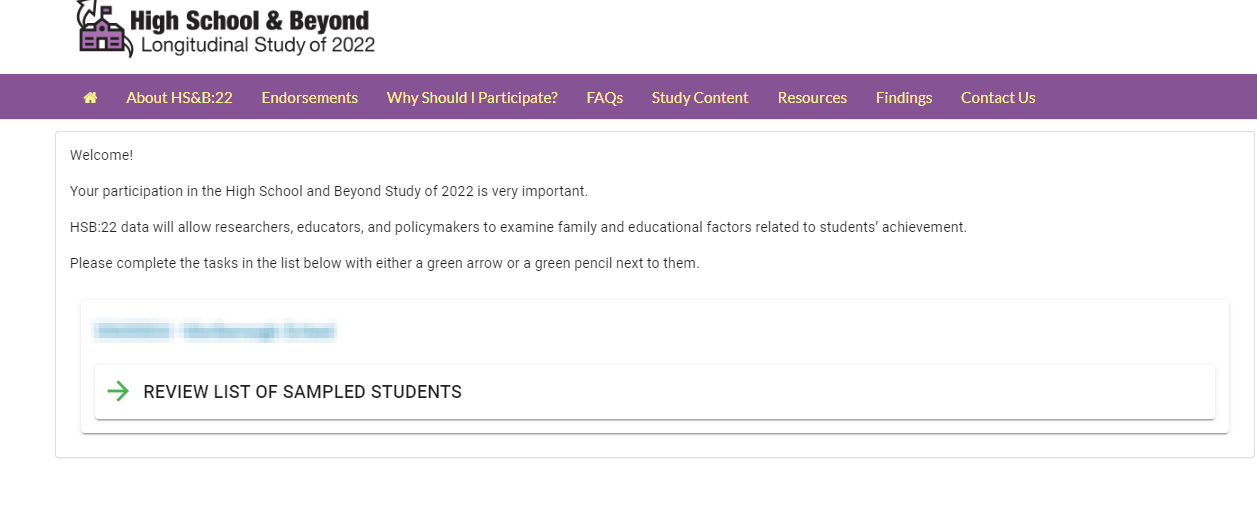Screen dimensions: 1257x530
Task: Select Resources in the navigation bar
Action: coord(812,97)
